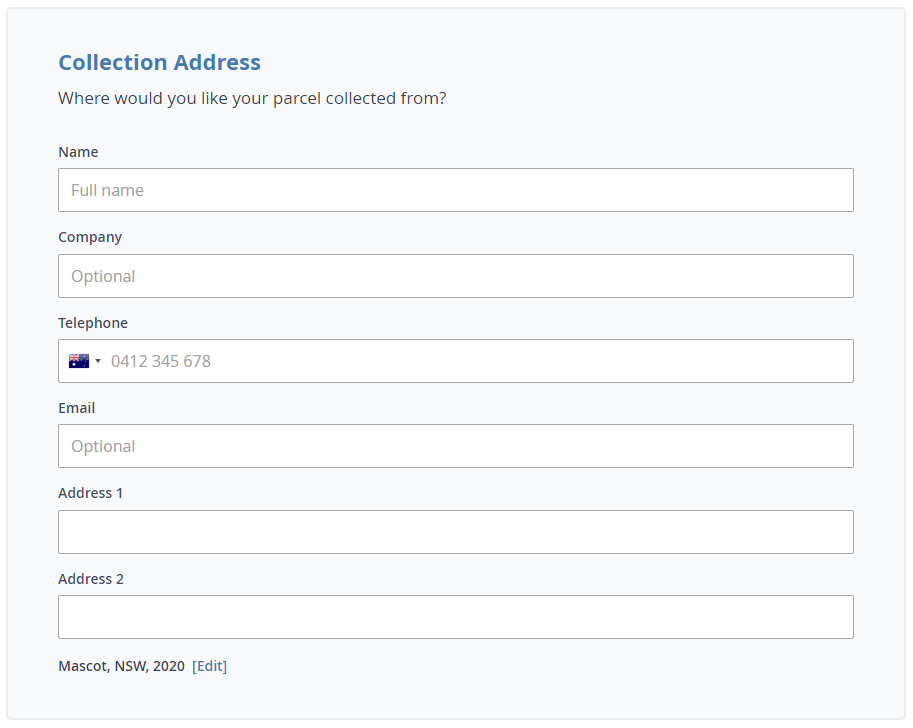Image resolution: width=913 pixels, height=728 pixels.
Task: Expand the arrow beside the flag
Action: 98,361
